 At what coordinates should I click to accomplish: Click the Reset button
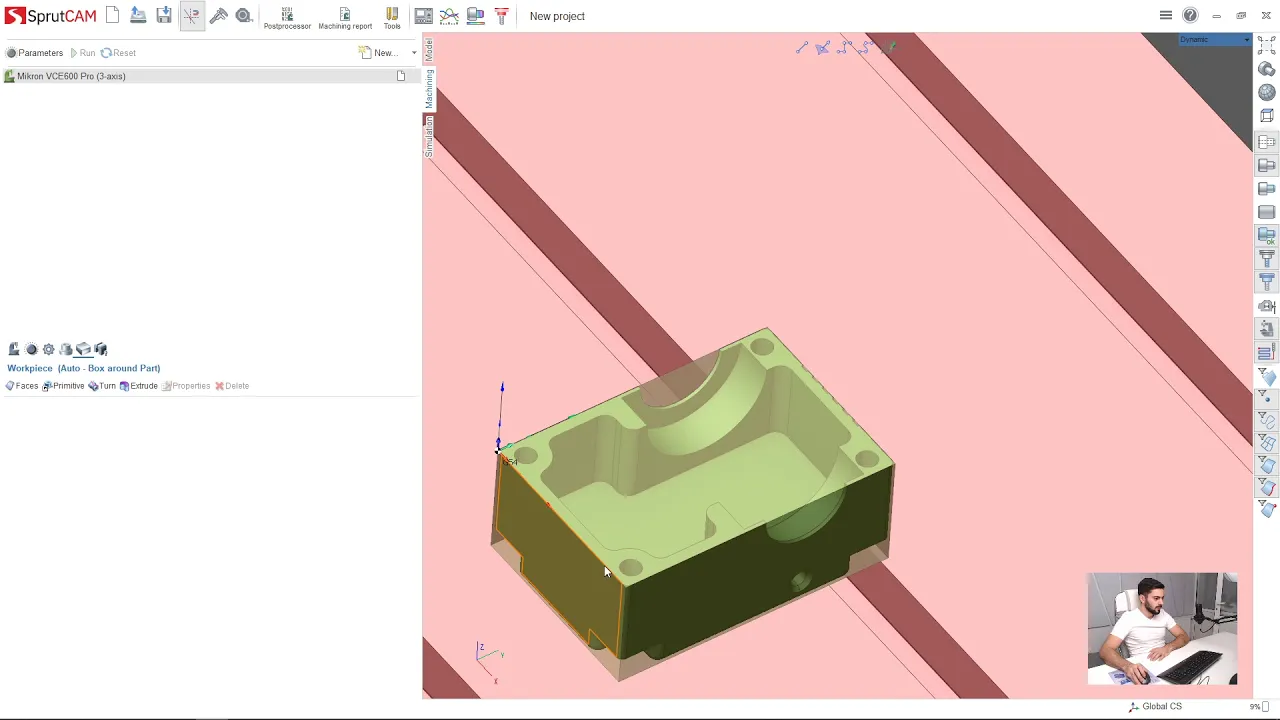pyautogui.click(x=118, y=53)
